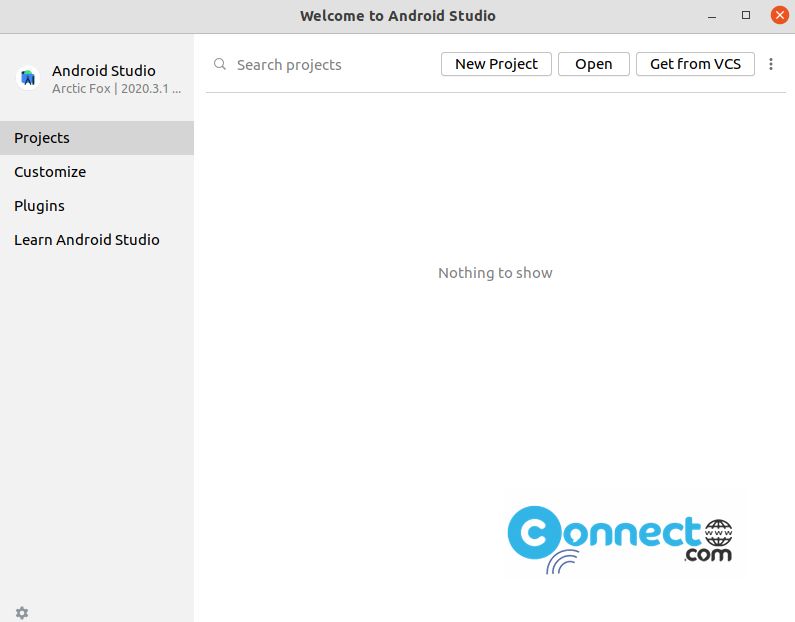Click the New Project button
This screenshot has width=795, height=622.
coord(496,64)
